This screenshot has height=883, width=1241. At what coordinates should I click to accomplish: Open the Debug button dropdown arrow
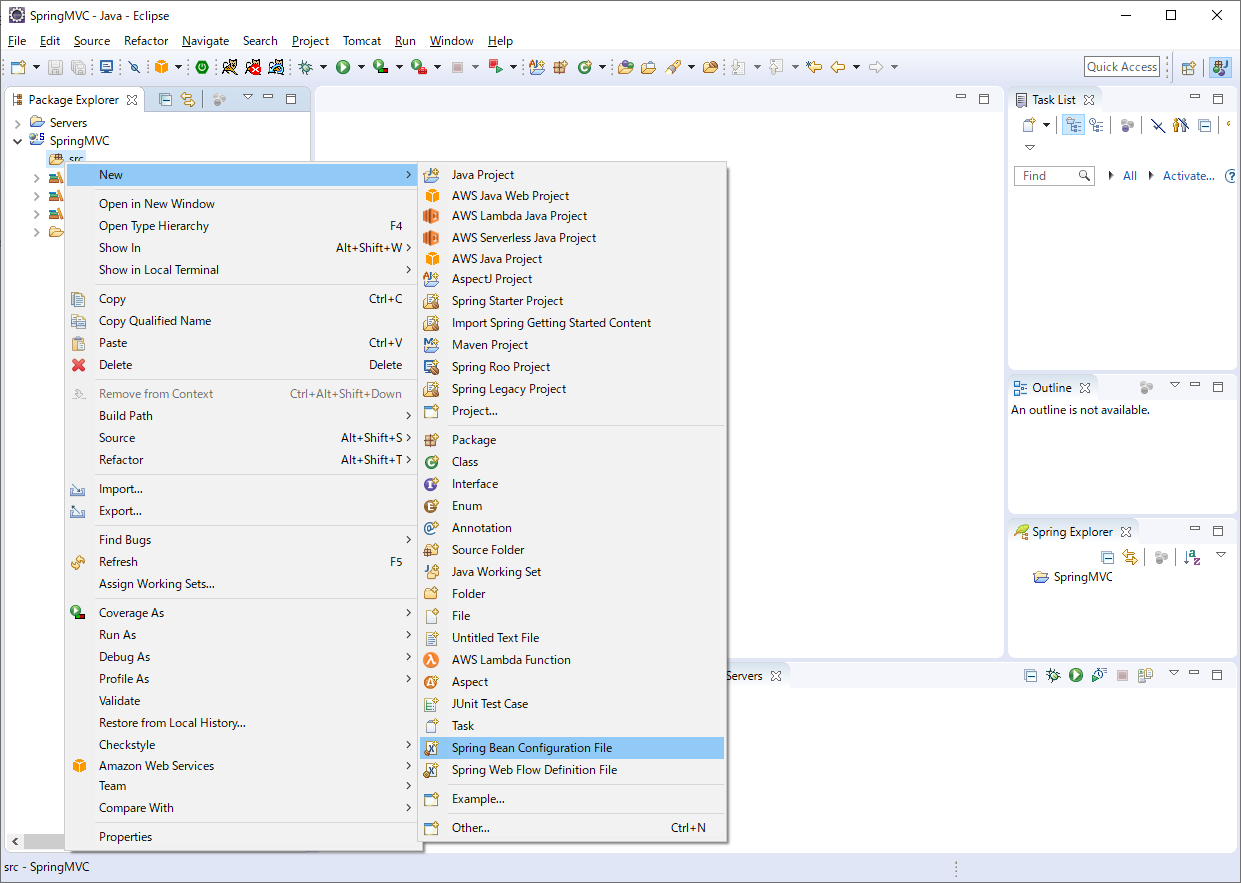(323, 67)
